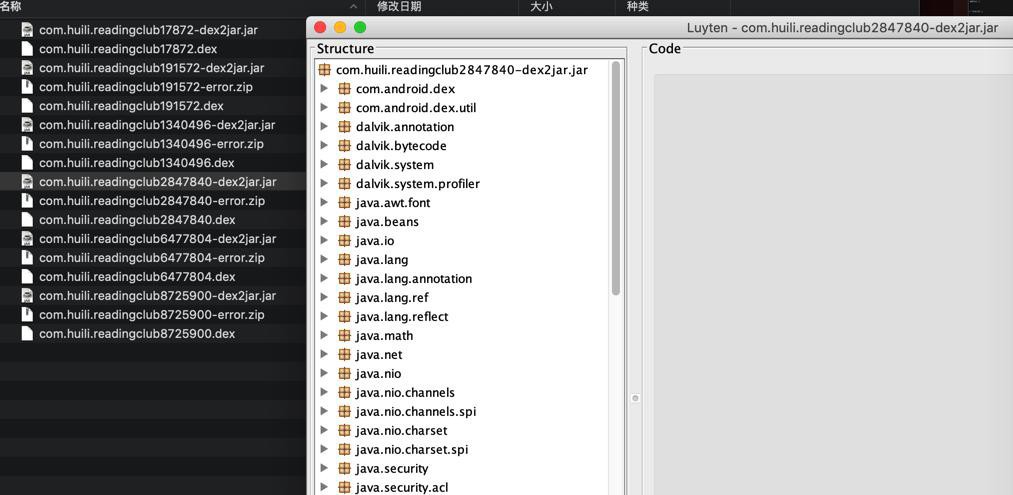Expand the java.nio.channels.spi package node
Image resolution: width=1013 pixels, height=495 pixels.
click(x=324, y=412)
